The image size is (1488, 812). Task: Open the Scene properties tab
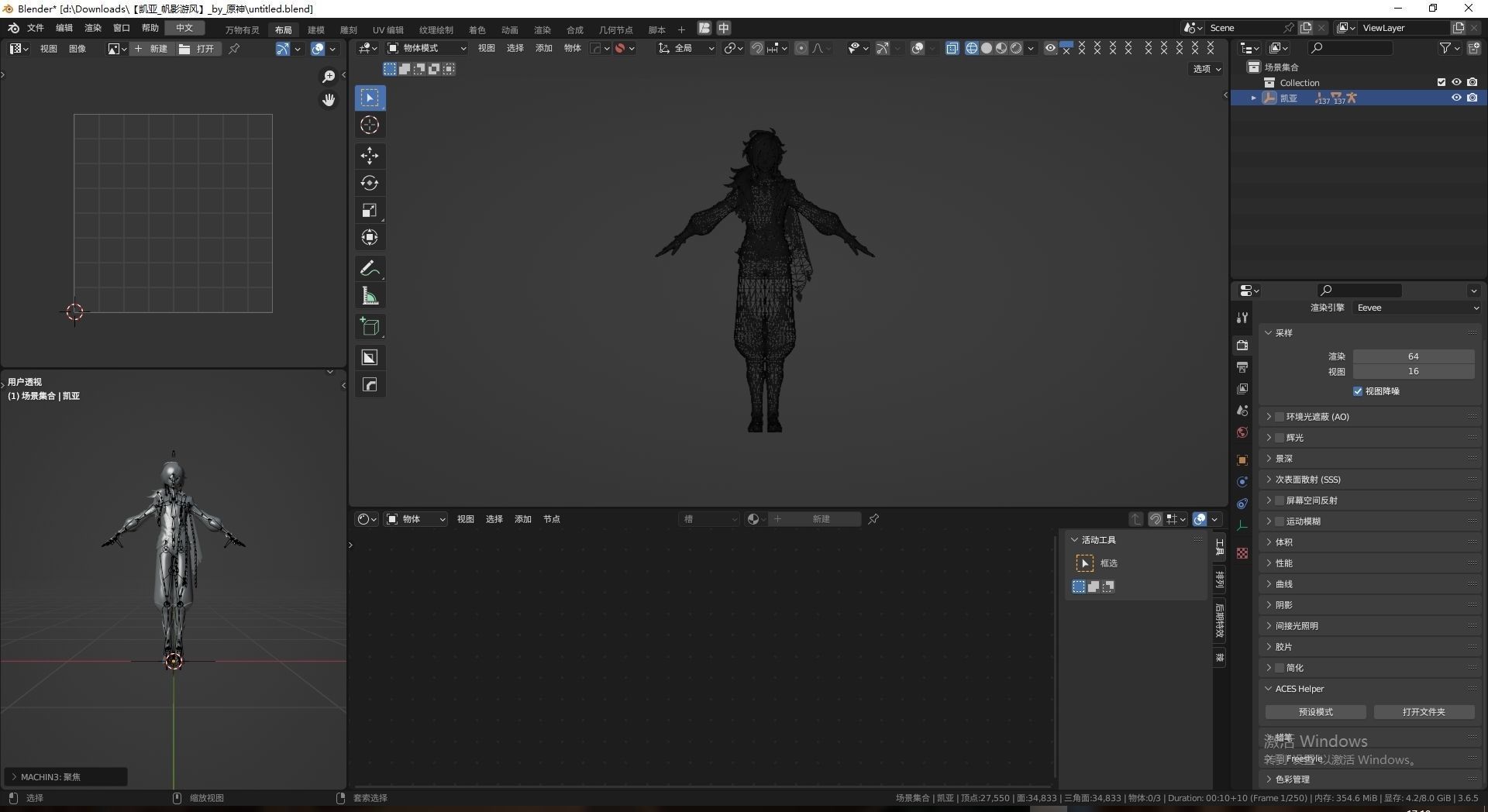1242,410
